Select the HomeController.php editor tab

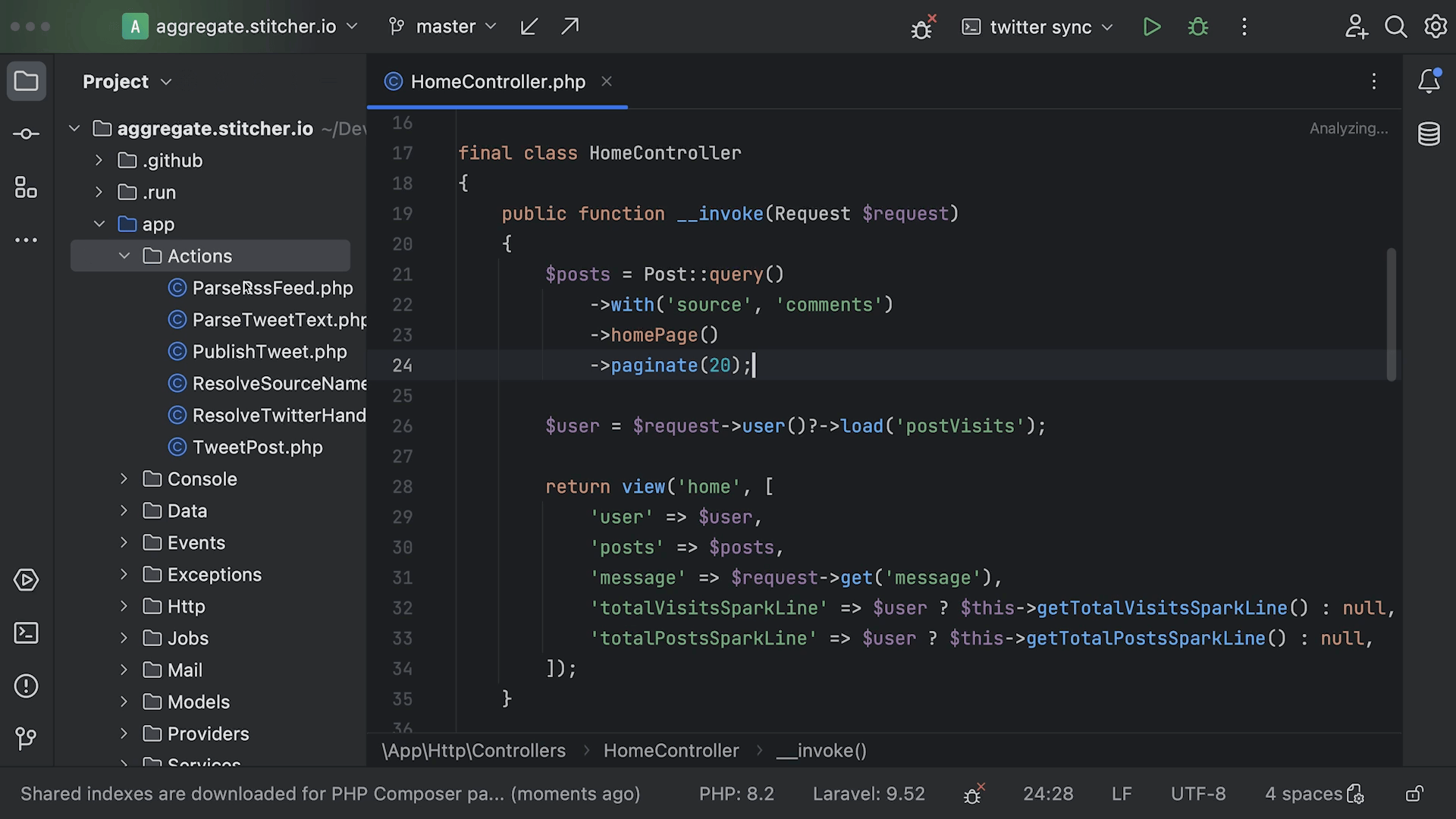pyautogui.click(x=497, y=82)
